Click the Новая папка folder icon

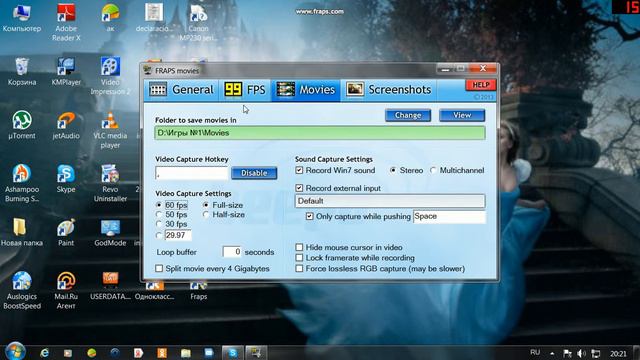(22, 232)
